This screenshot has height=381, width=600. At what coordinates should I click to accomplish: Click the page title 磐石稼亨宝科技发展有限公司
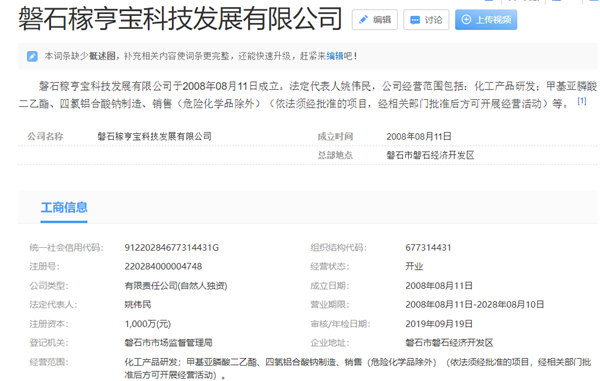[x=180, y=18]
